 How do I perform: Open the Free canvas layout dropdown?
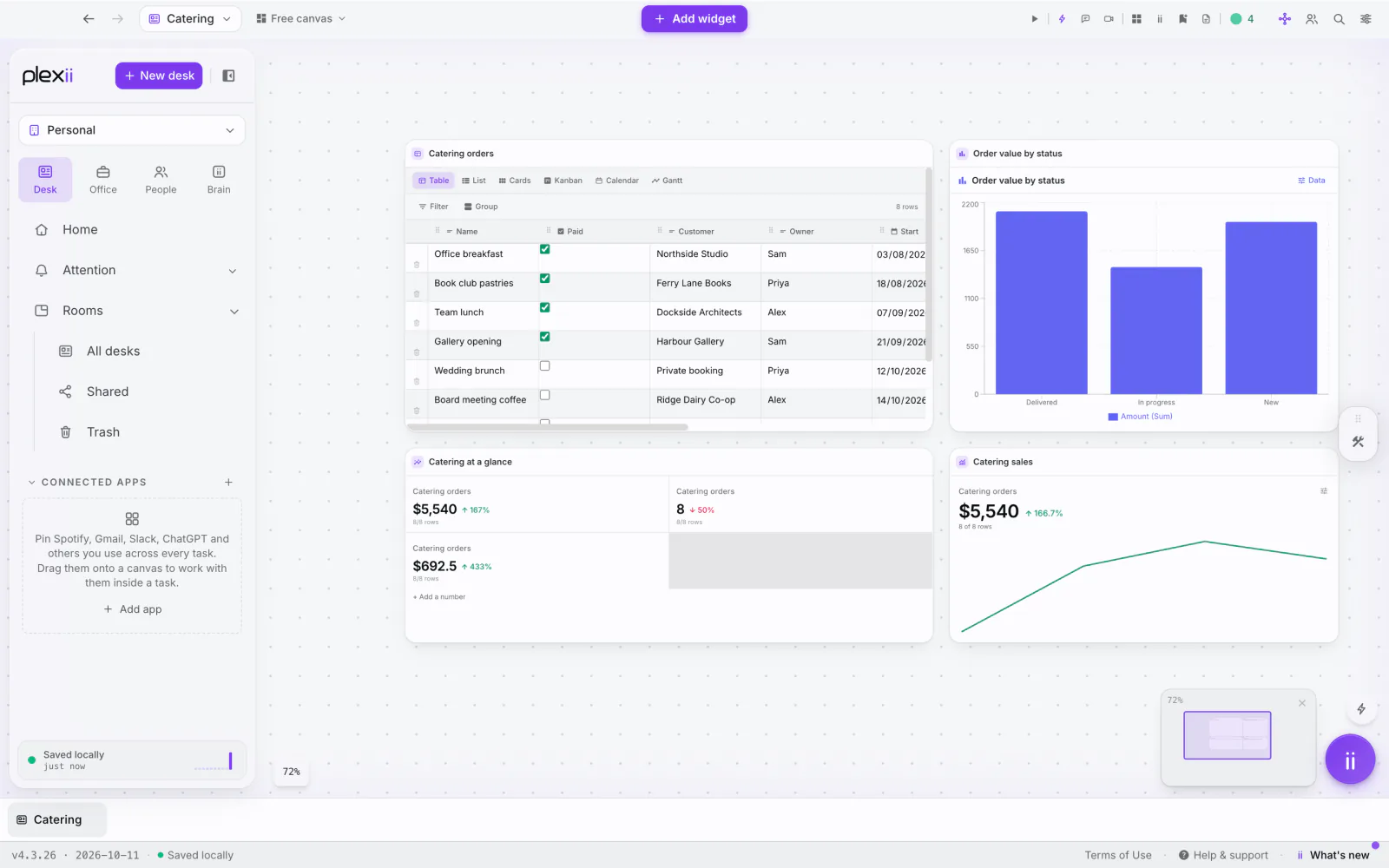pos(300,19)
